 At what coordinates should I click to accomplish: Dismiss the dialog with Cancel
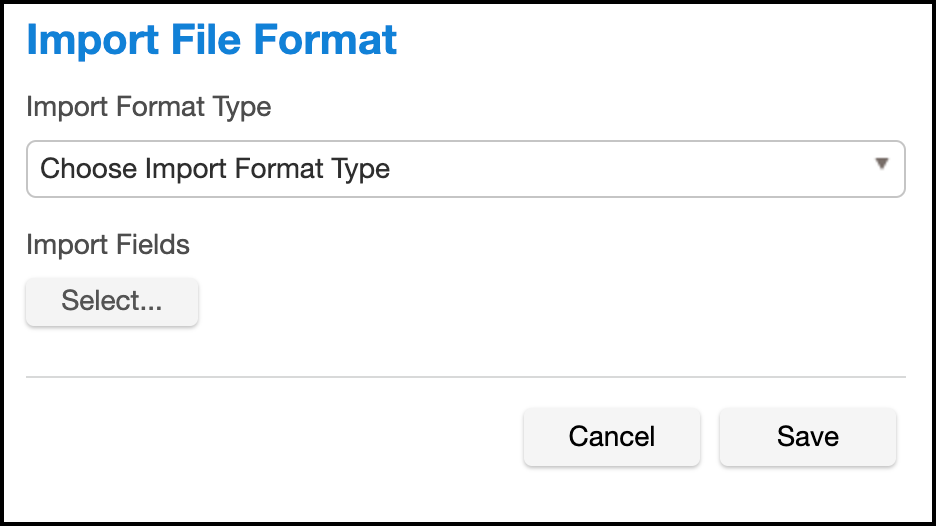(612, 437)
